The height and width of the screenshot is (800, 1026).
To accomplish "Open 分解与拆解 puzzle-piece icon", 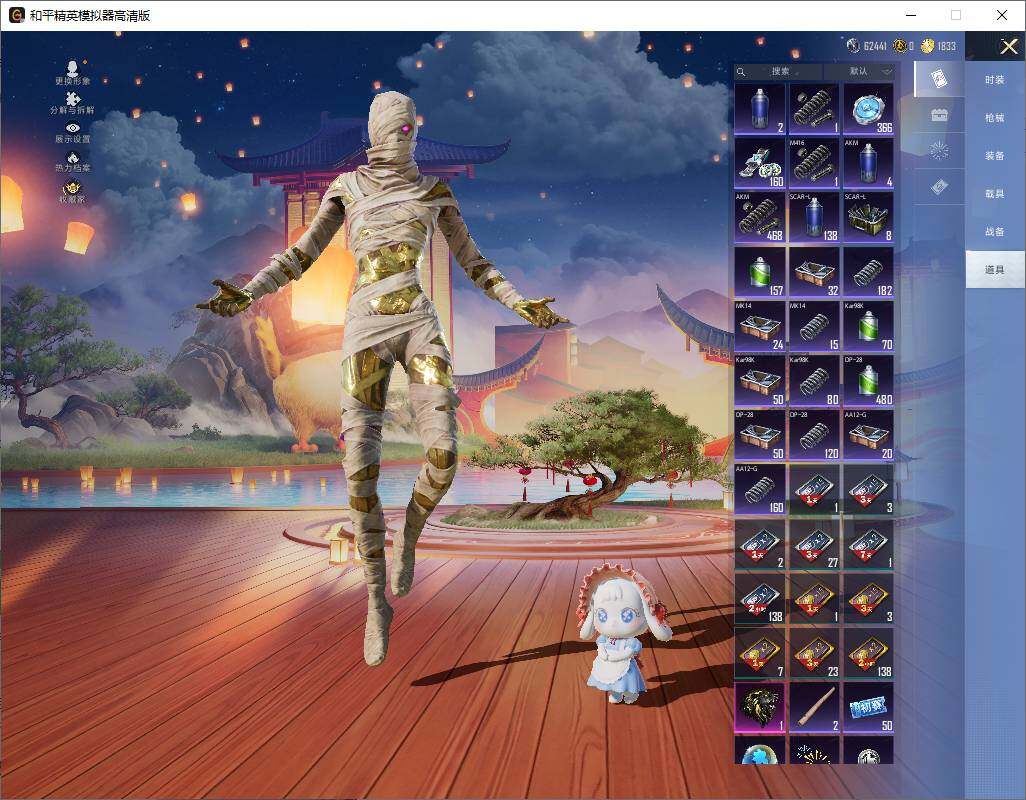I will click(x=73, y=102).
